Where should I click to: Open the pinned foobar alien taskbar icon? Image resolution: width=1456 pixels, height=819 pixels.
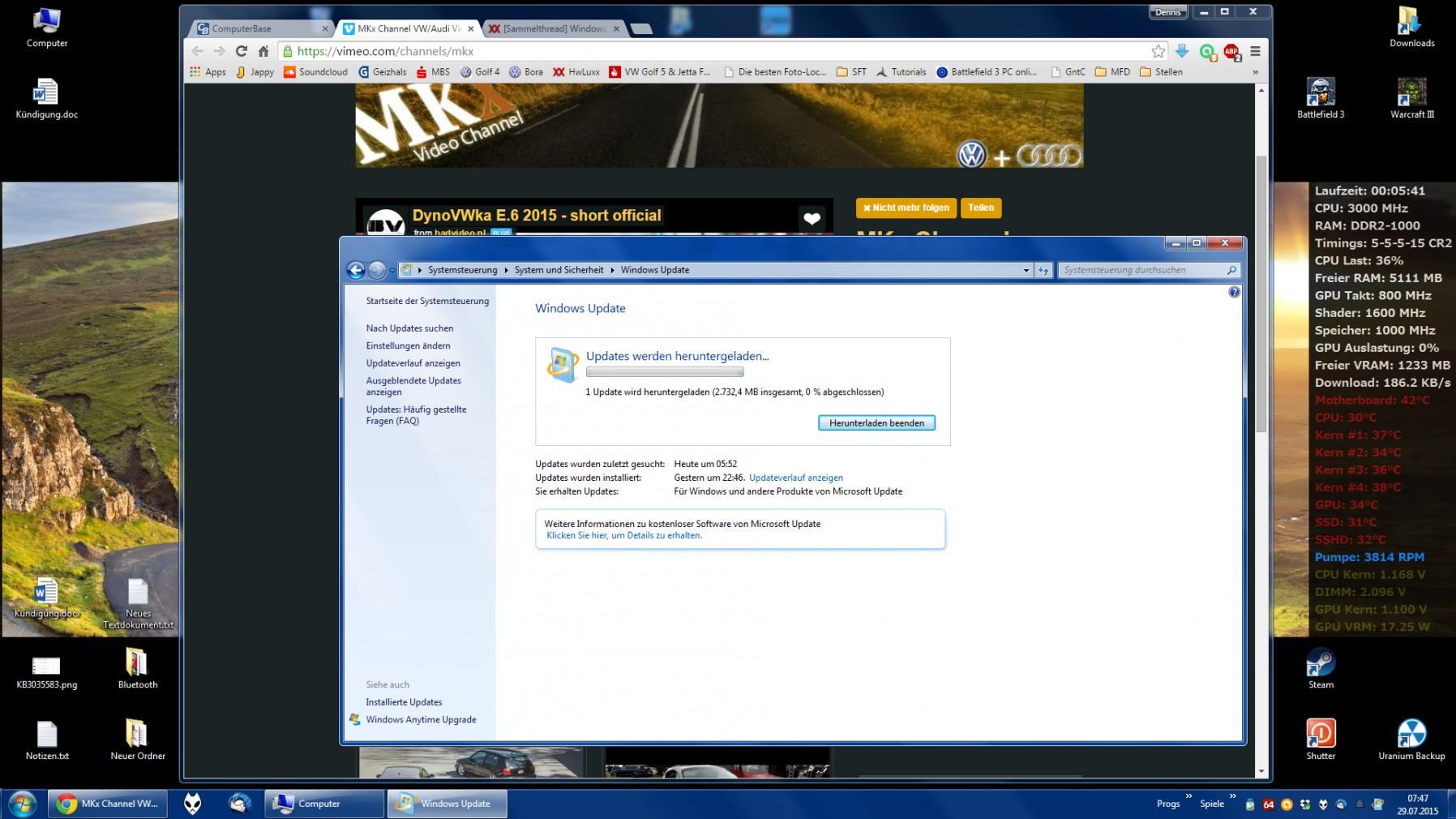click(x=192, y=804)
